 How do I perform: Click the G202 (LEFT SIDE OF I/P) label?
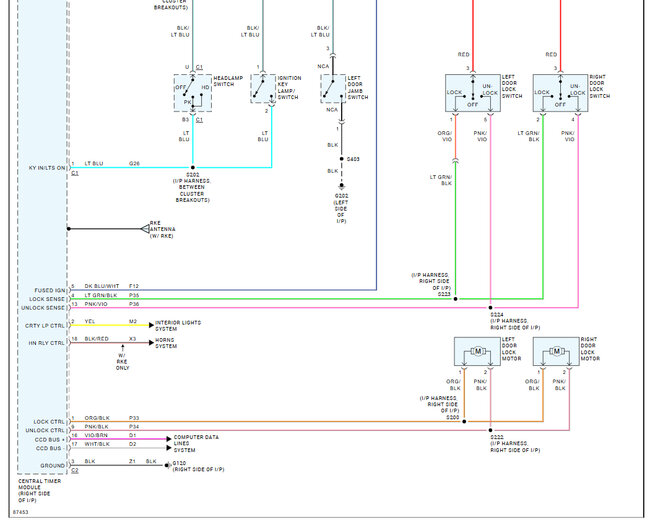coord(341,208)
